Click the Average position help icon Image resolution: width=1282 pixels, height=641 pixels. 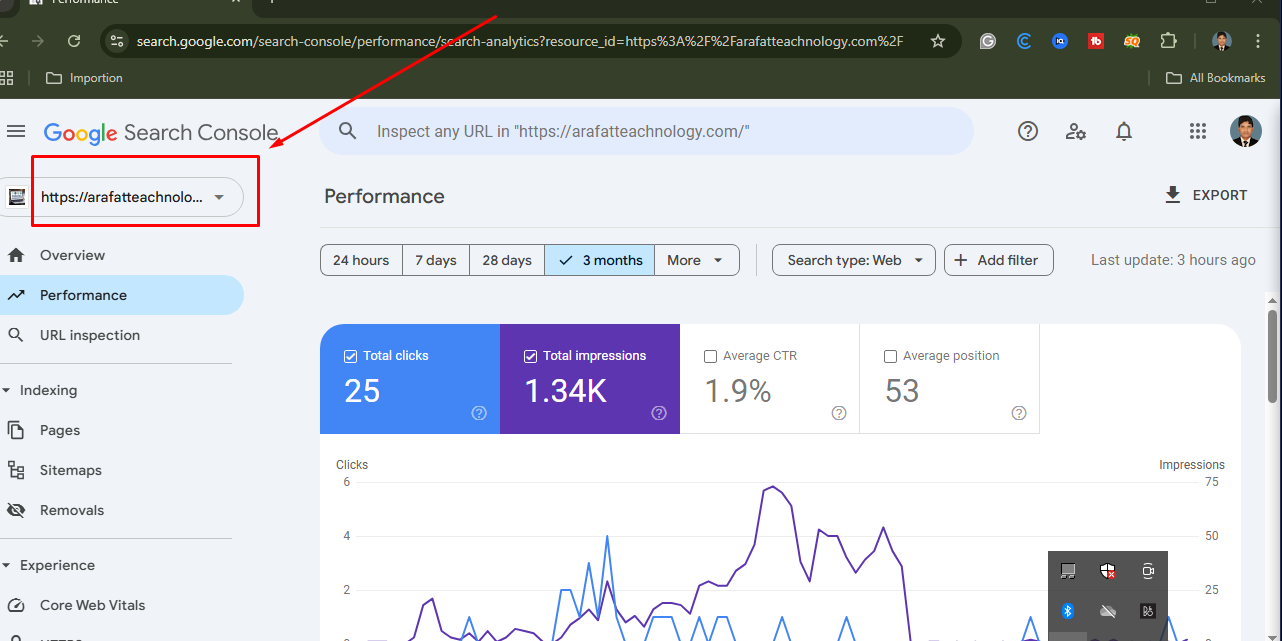1019,413
